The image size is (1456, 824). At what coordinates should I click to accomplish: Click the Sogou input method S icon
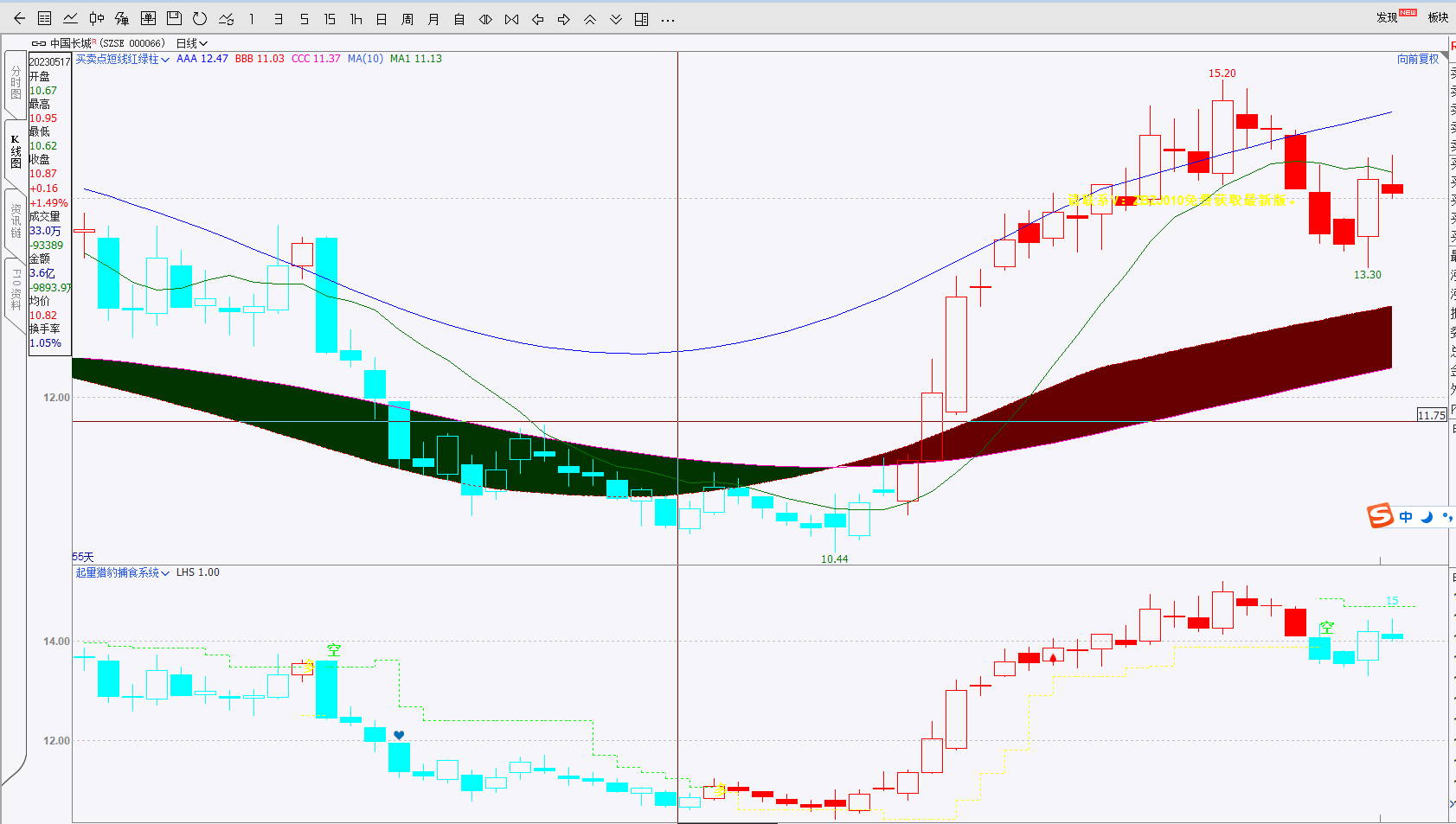click(x=1380, y=516)
